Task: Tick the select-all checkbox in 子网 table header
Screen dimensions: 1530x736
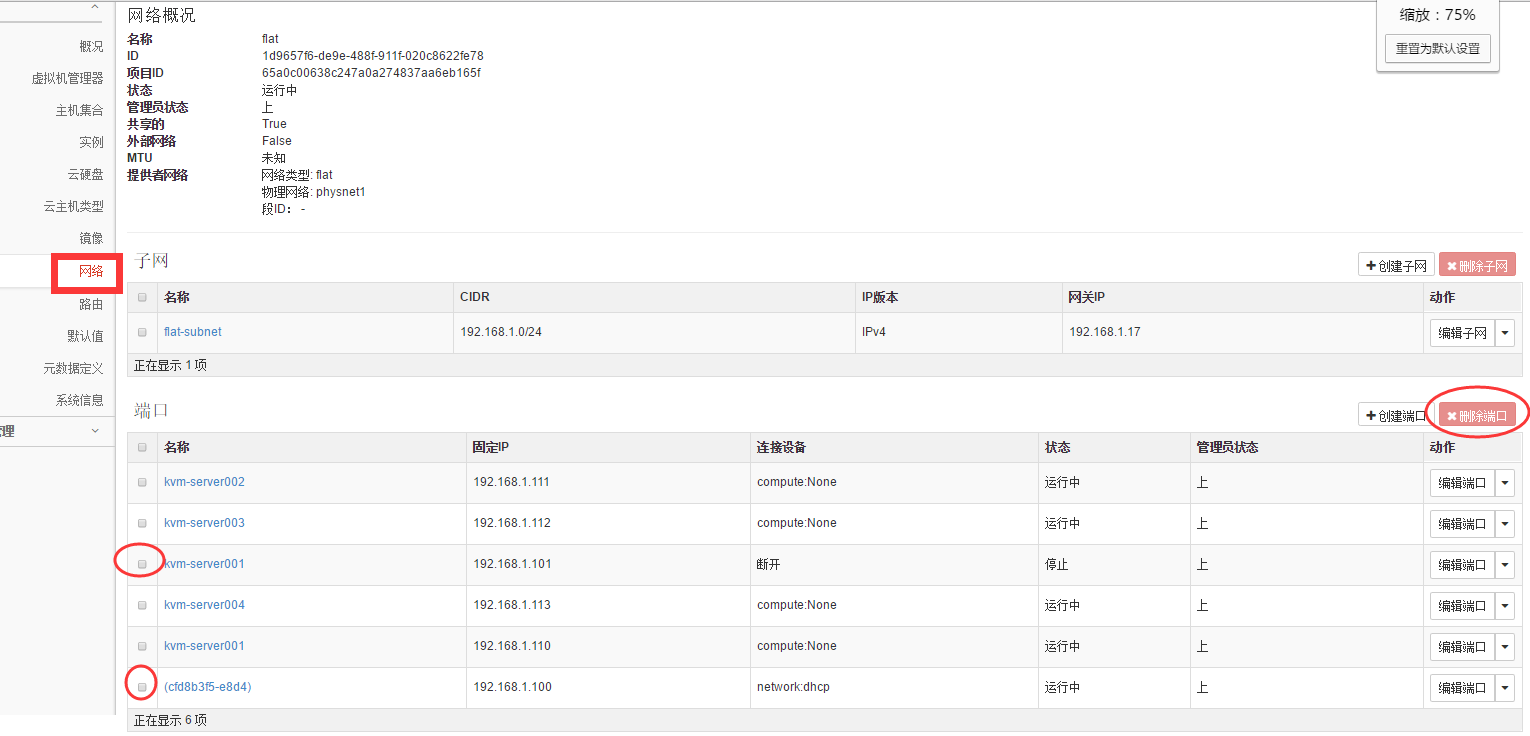Action: pos(142,297)
